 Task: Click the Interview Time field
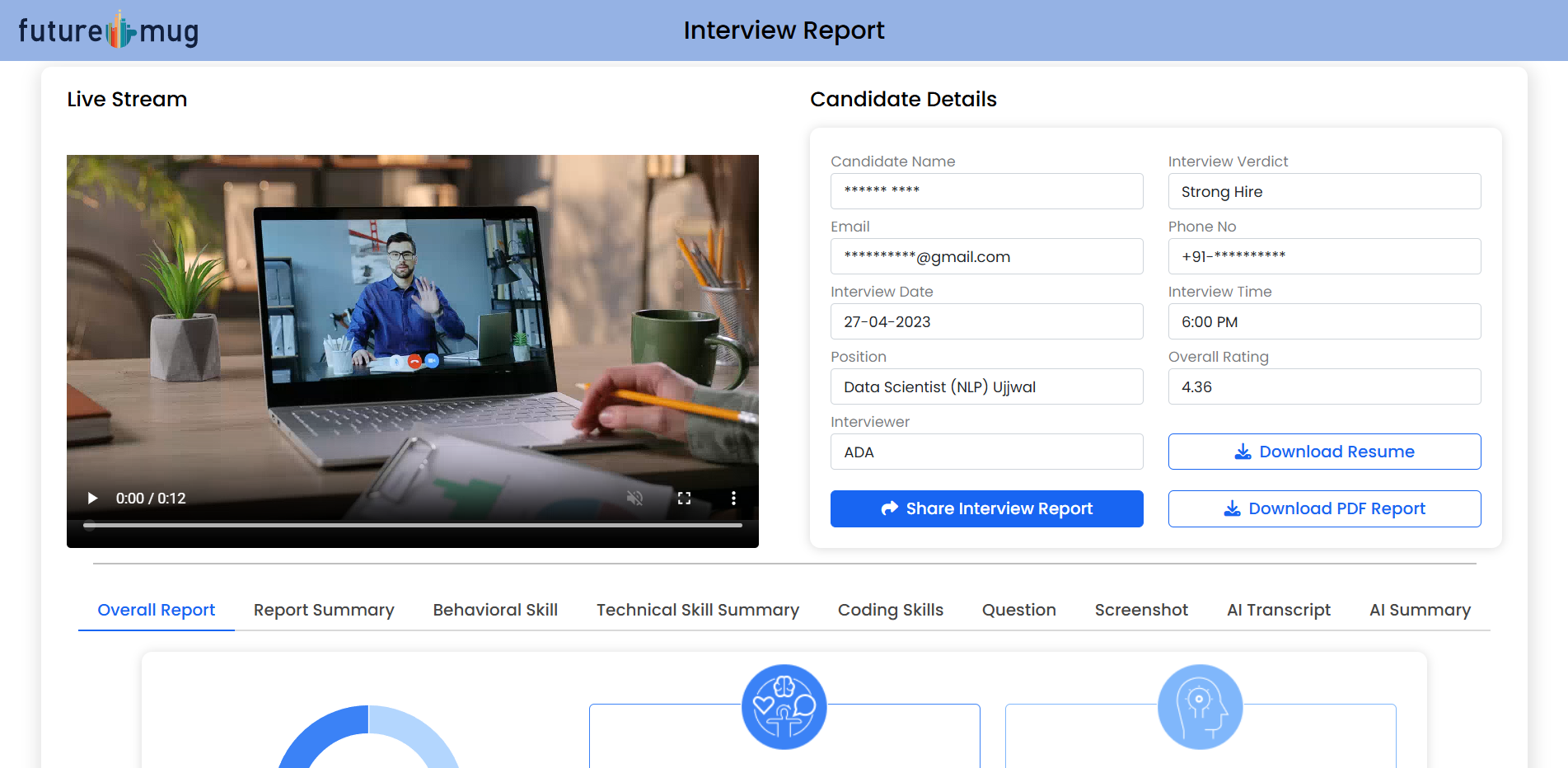coord(1324,321)
